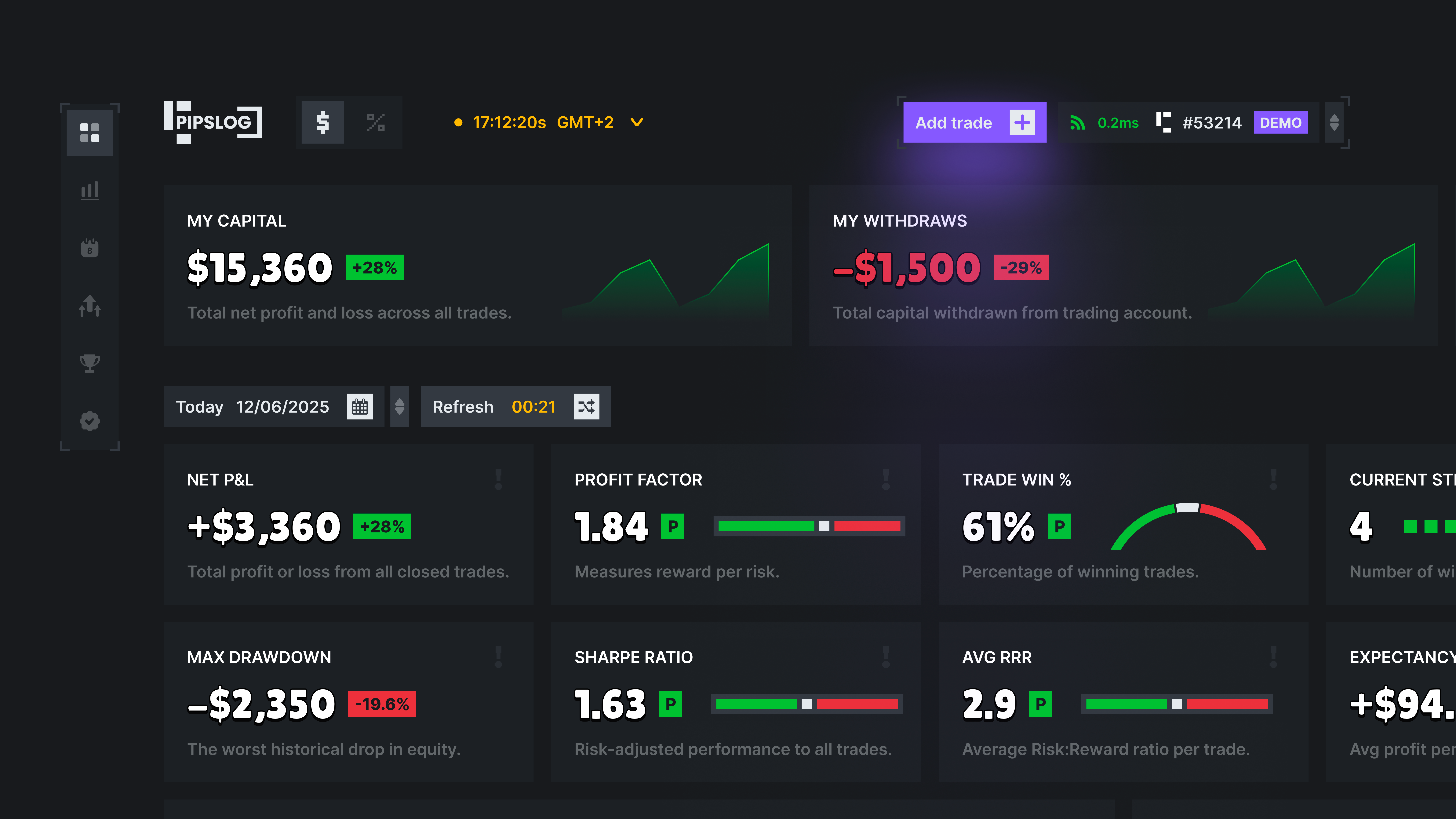
Task: Click the 2.9 Avg RRR value
Action: point(989,704)
